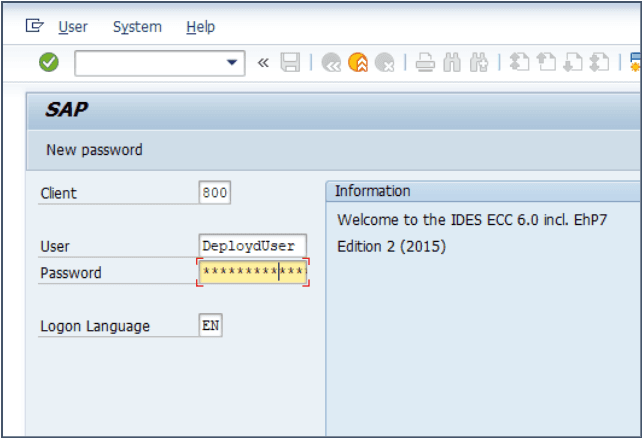Click the Cancel icon with x
This screenshot has width=642, height=438.
point(384,63)
